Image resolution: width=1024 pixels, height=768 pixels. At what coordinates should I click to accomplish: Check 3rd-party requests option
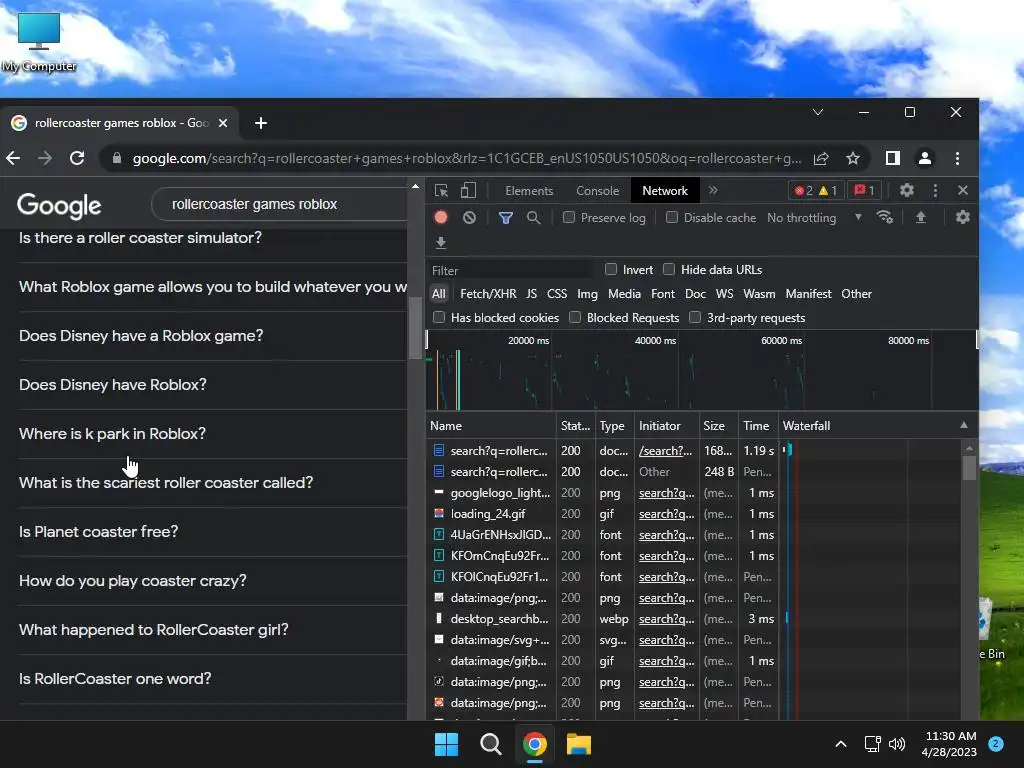point(695,317)
